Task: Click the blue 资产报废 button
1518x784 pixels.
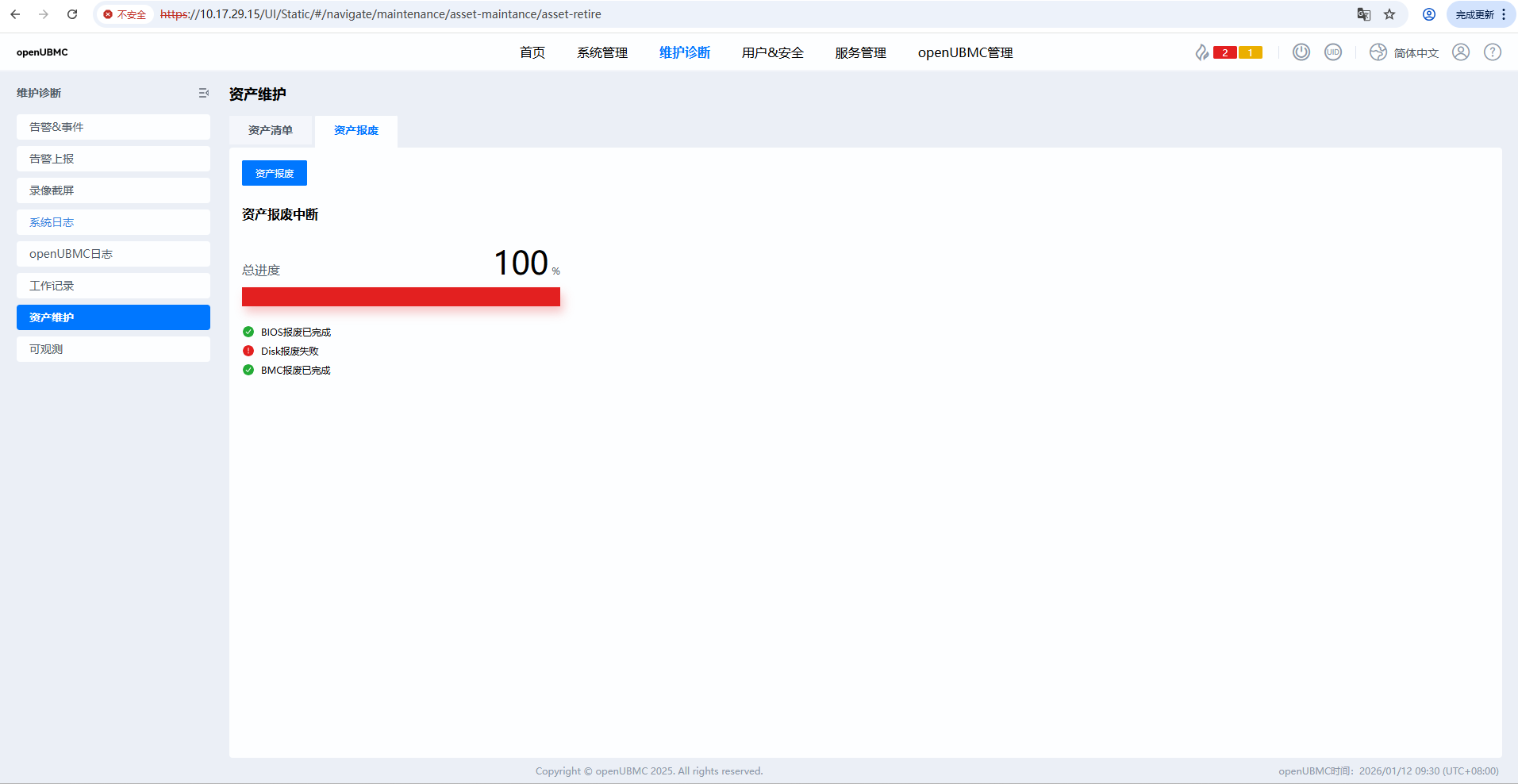Action: tap(274, 173)
